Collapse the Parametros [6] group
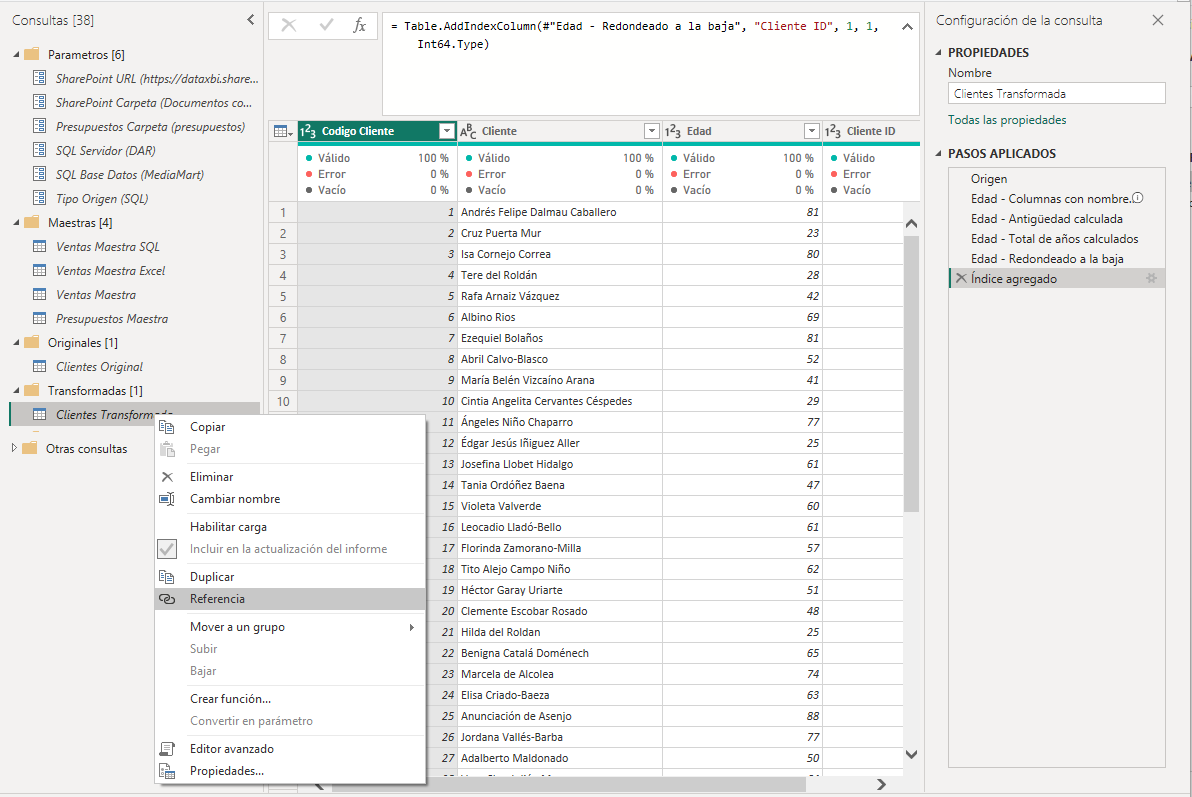 pyautogui.click(x=16, y=55)
